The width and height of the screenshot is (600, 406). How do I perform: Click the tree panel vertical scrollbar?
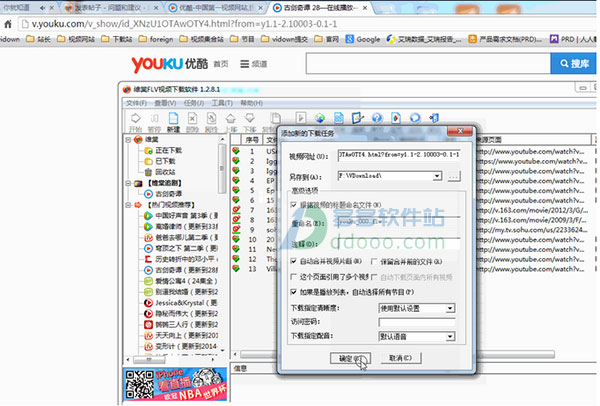(222, 166)
